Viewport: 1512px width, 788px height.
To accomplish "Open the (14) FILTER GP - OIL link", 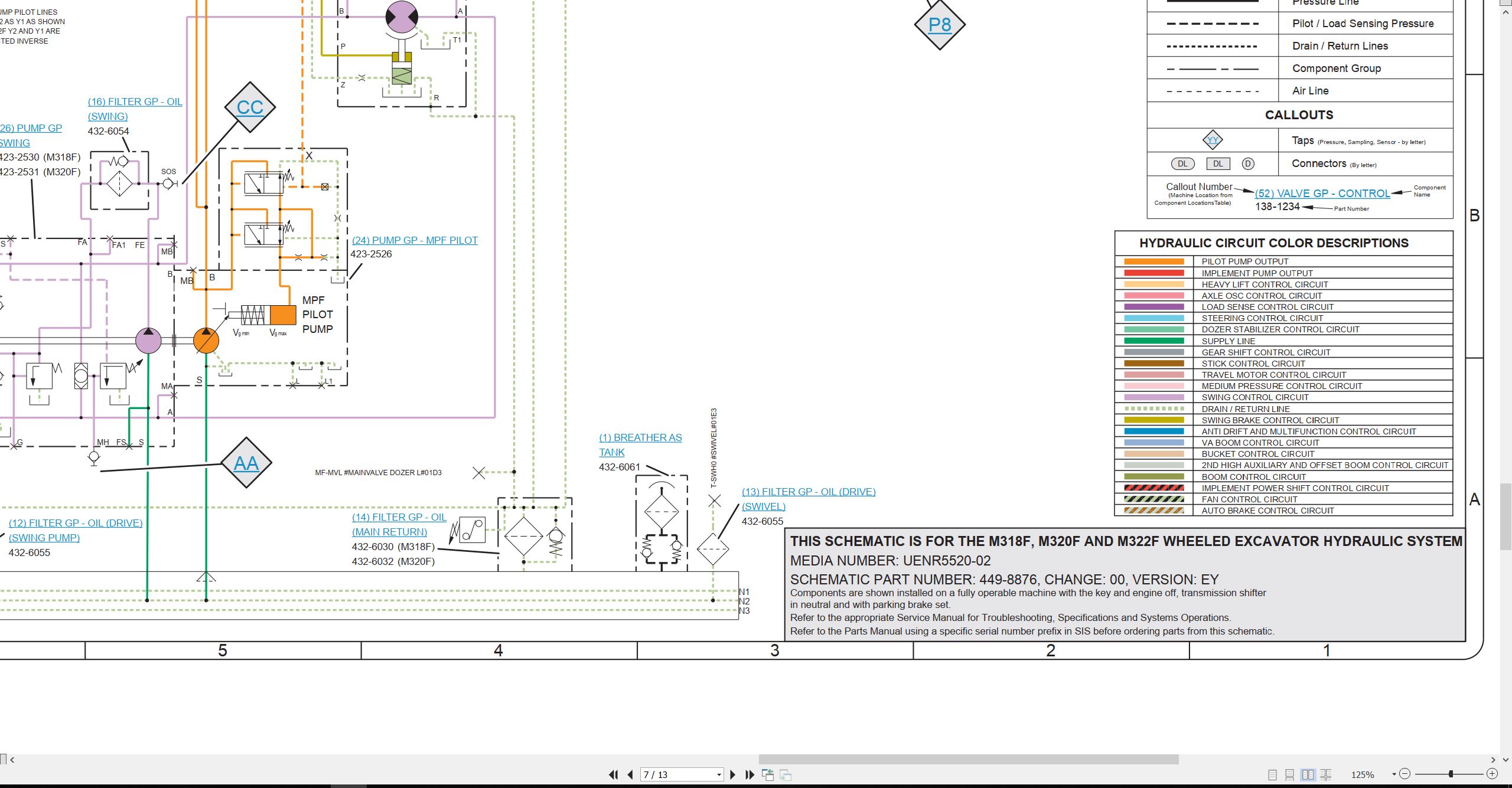I will (x=399, y=517).
